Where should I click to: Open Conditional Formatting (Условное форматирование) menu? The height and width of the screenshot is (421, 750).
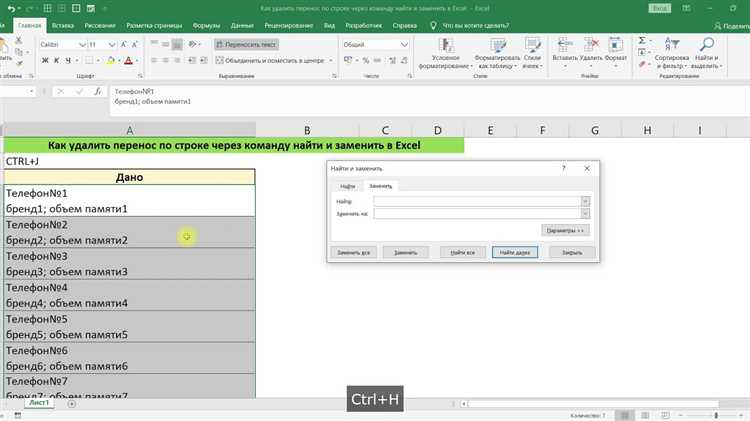[x=446, y=53]
